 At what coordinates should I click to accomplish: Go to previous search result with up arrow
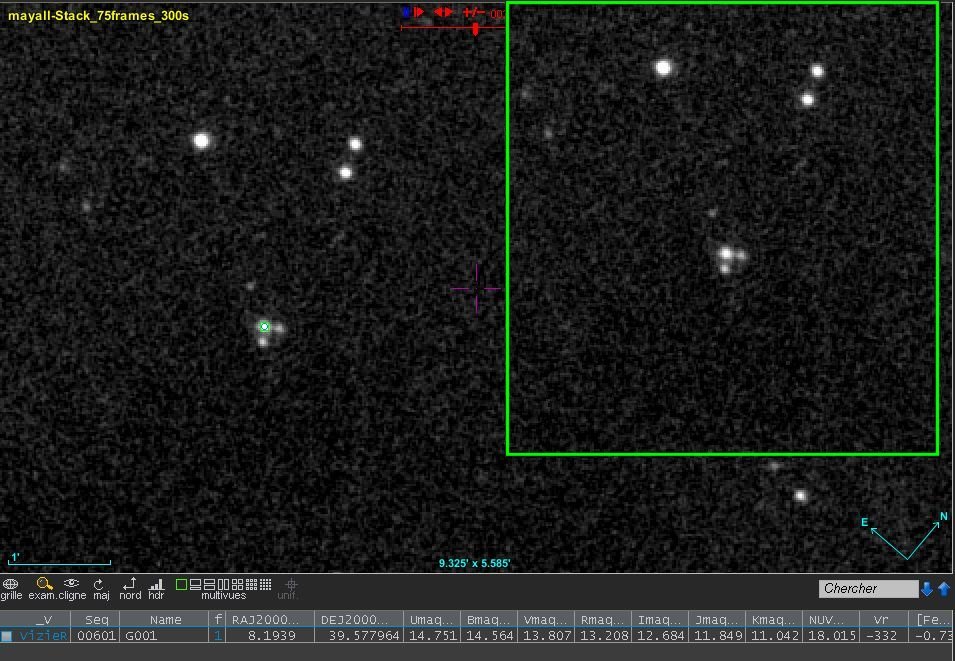pos(943,589)
